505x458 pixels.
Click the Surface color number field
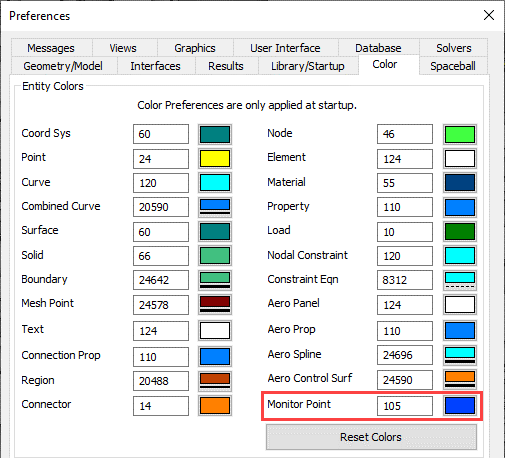click(x=161, y=232)
